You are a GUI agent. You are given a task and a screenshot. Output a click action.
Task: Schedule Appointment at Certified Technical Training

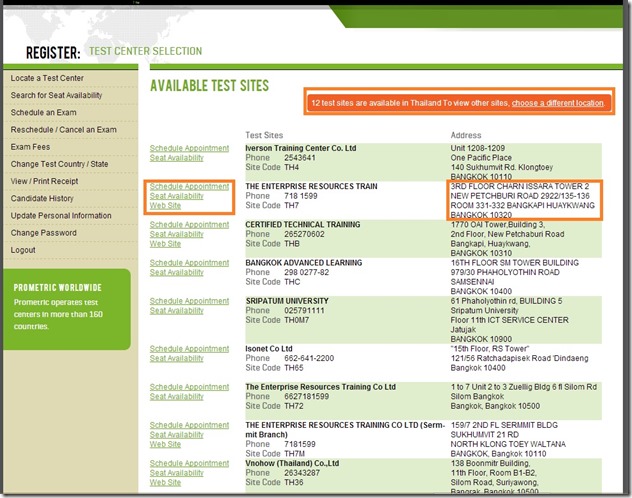189,225
